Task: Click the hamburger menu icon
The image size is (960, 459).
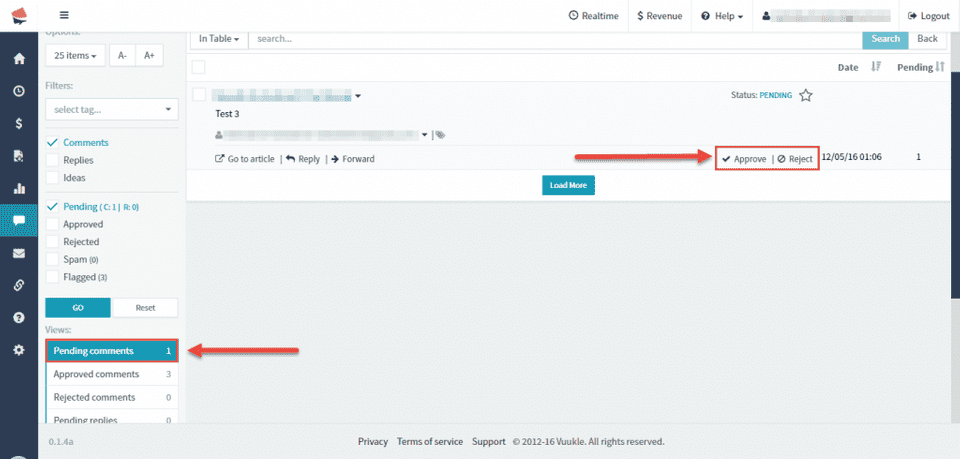Action: click(x=65, y=16)
